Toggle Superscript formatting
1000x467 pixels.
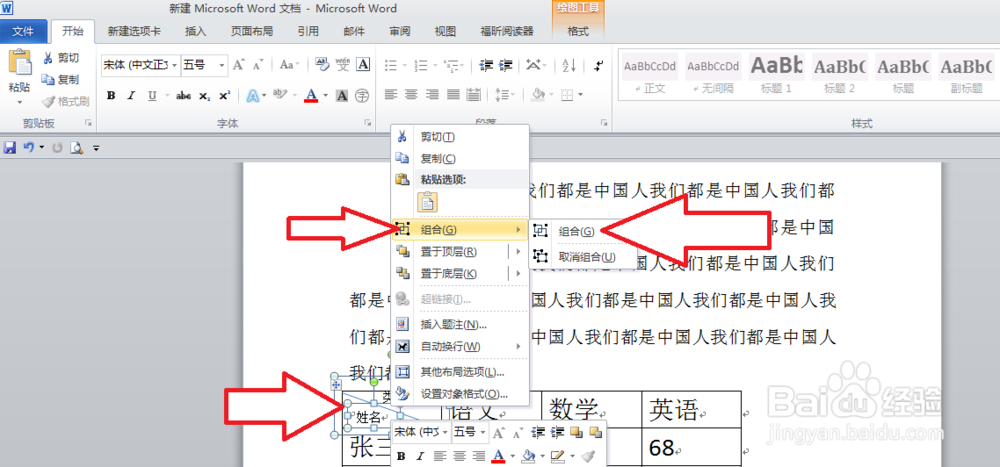pos(224,96)
